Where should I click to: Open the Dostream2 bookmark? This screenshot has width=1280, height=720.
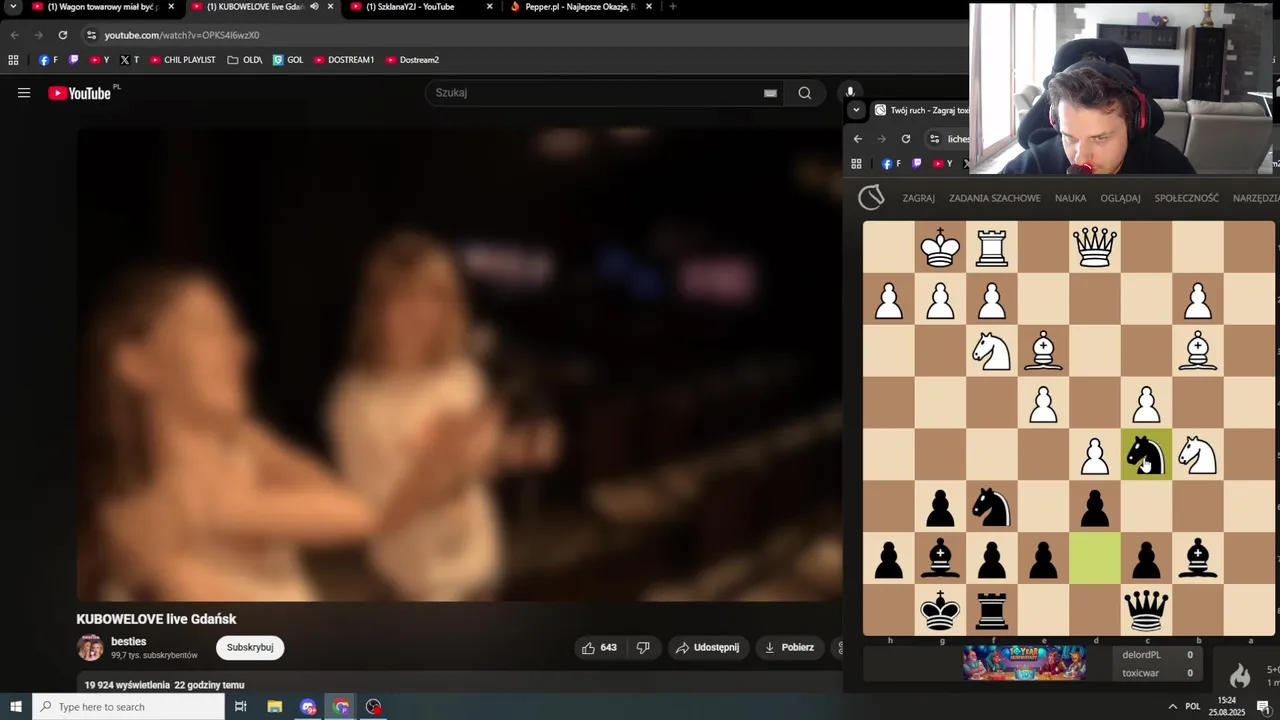(412, 60)
